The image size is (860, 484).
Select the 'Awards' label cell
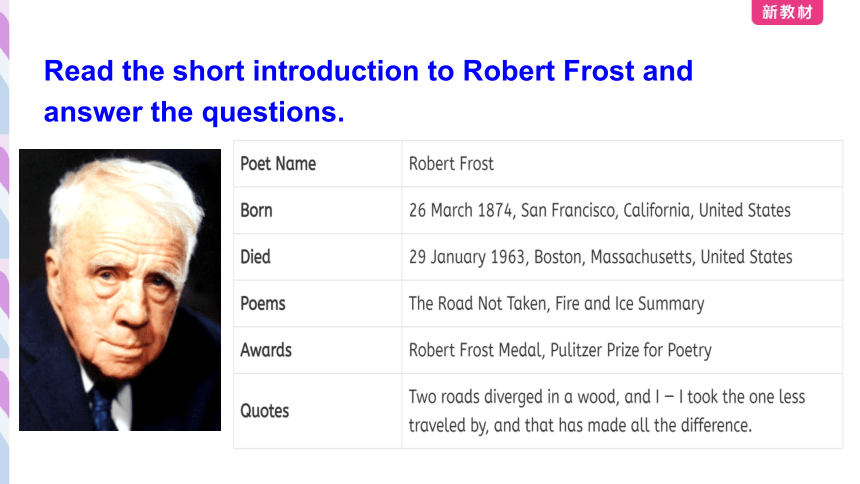[318, 350]
